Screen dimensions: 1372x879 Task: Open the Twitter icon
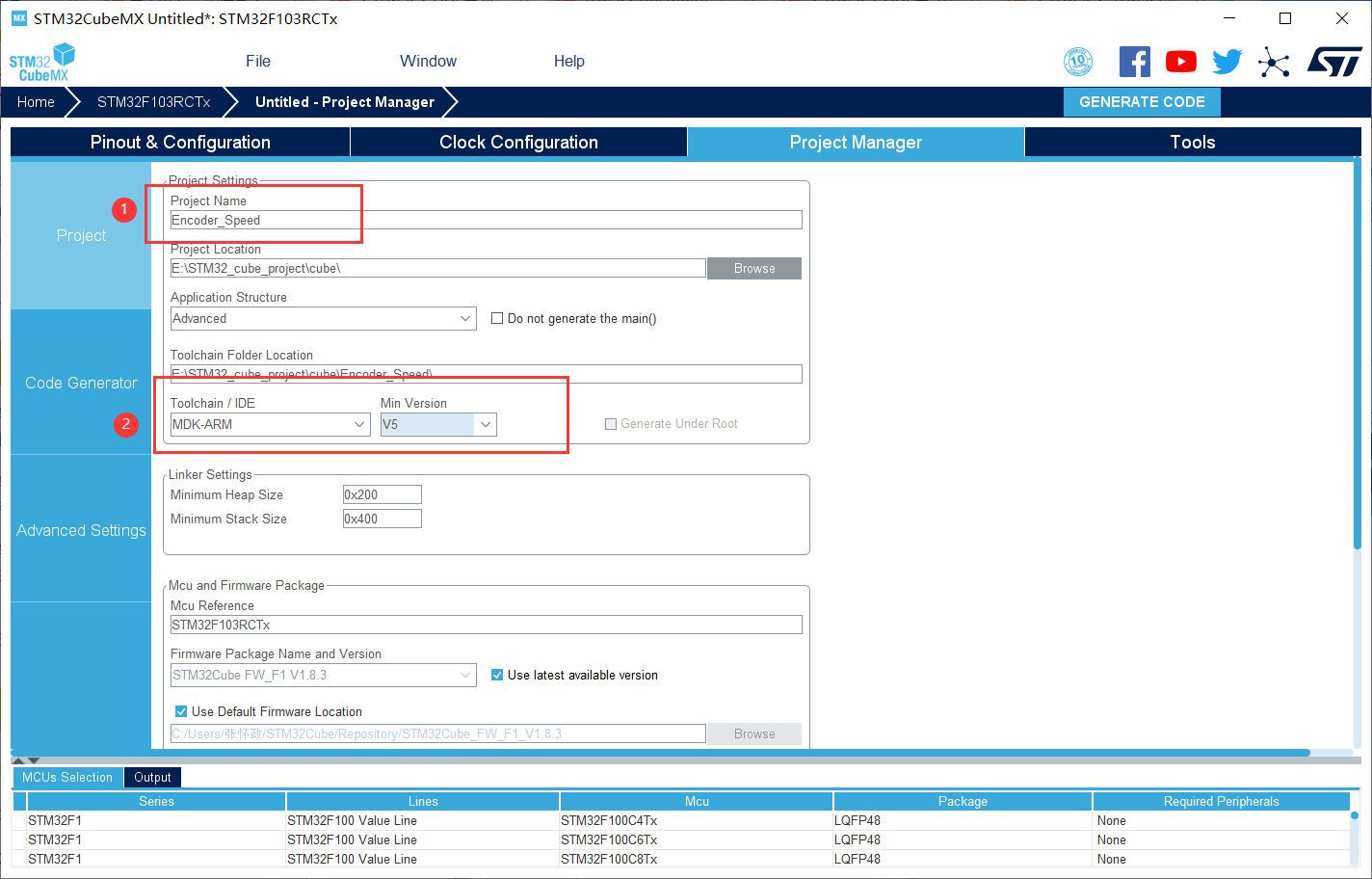(x=1227, y=62)
